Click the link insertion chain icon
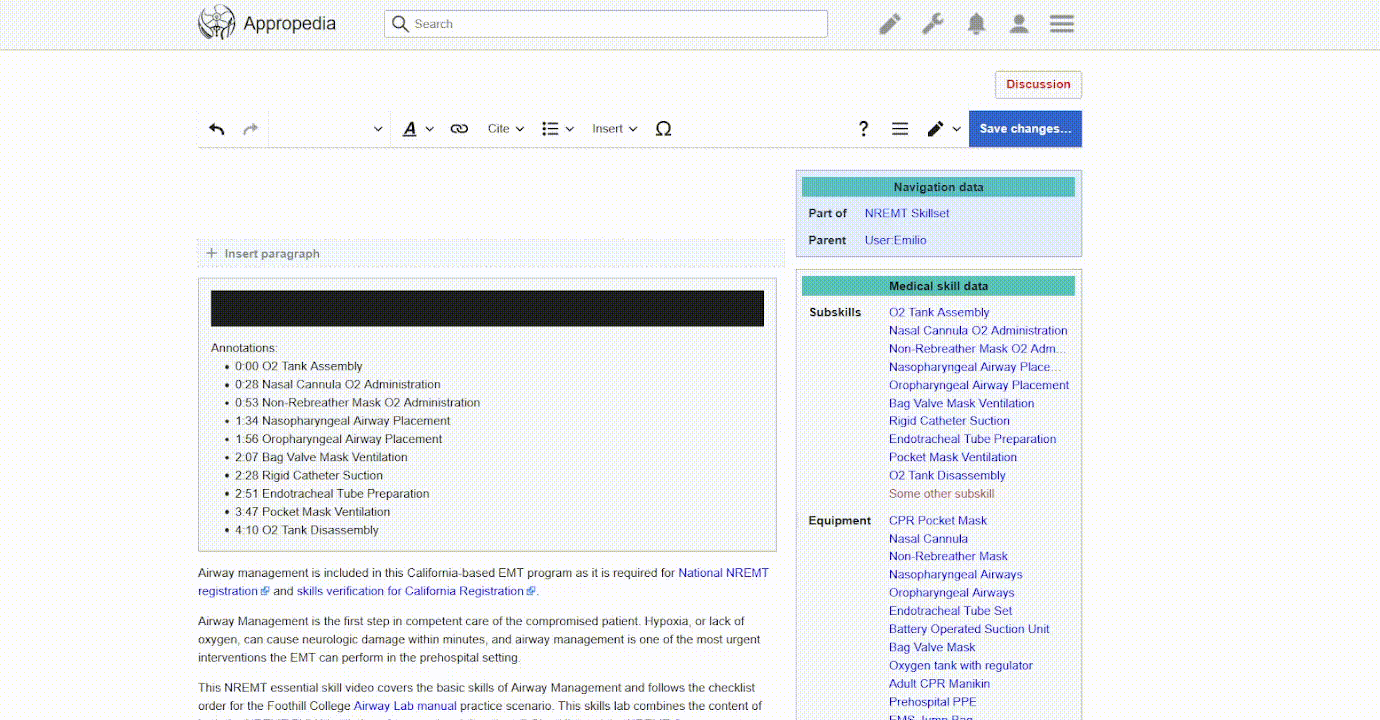 459,129
